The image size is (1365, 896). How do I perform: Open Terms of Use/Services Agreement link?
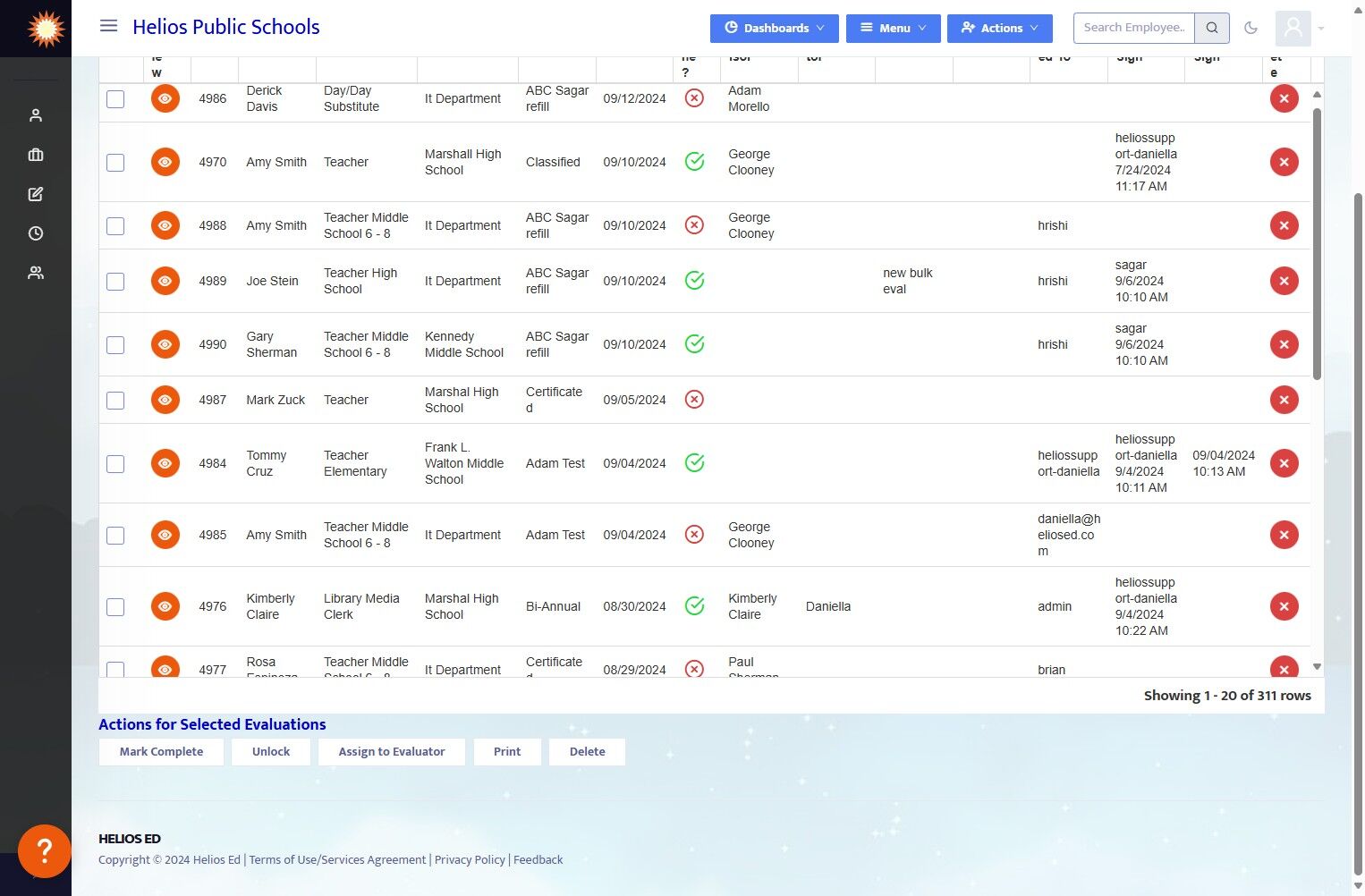[x=337, y=859]
